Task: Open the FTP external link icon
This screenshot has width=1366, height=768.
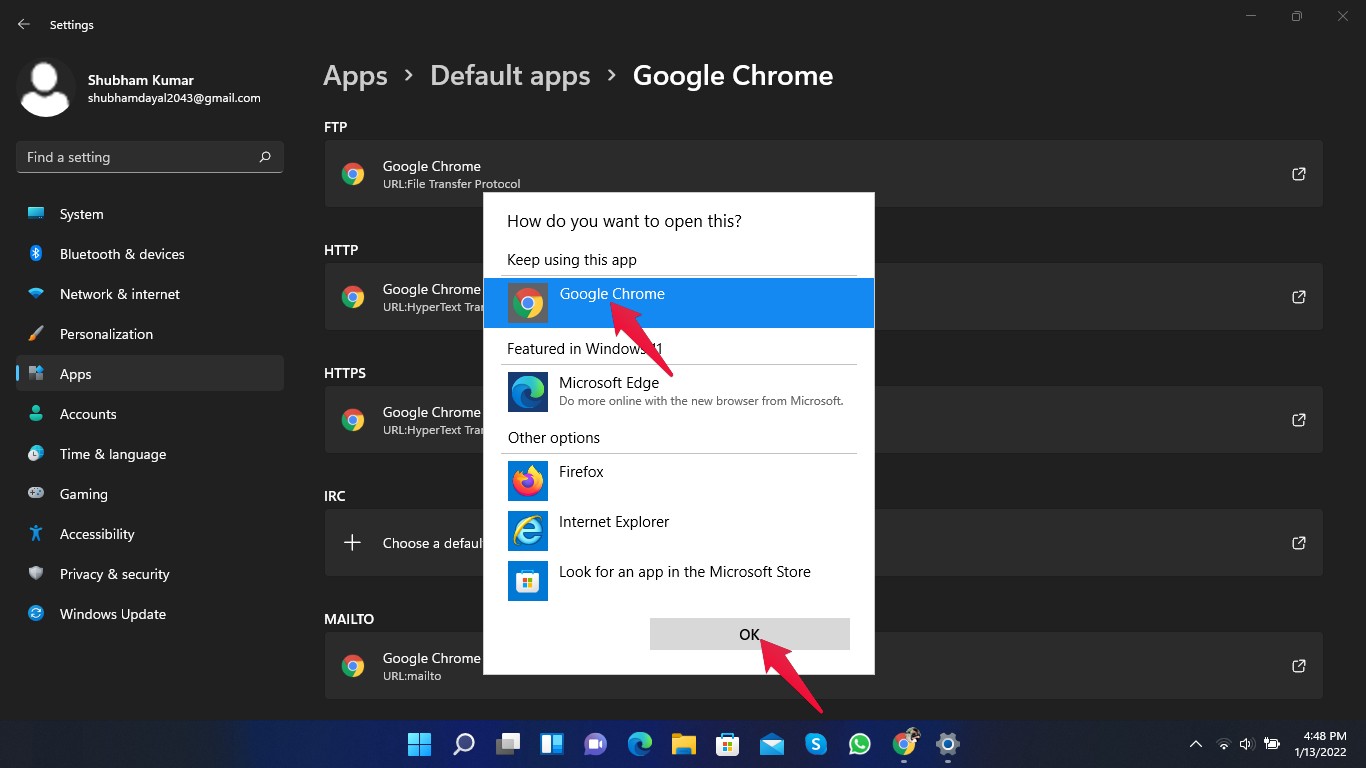Action: pyautogui.click(x=1298, y=174)
